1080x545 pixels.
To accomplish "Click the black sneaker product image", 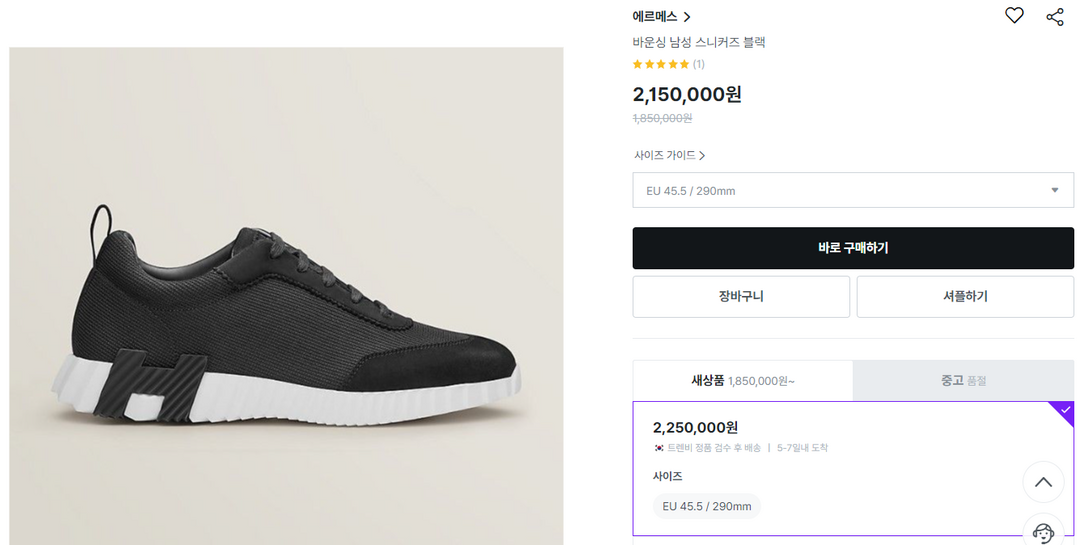I will click(286, 320).
